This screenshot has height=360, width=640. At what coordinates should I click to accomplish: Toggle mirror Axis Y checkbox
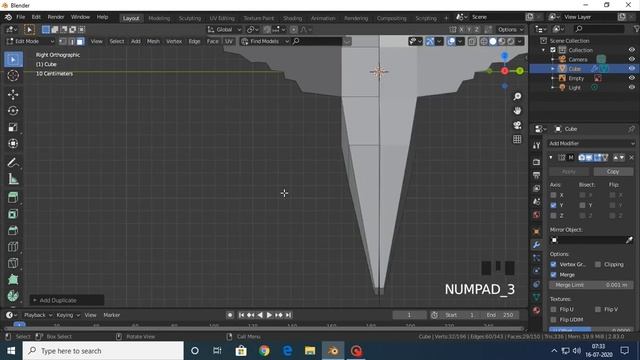(x=553, y=205)
